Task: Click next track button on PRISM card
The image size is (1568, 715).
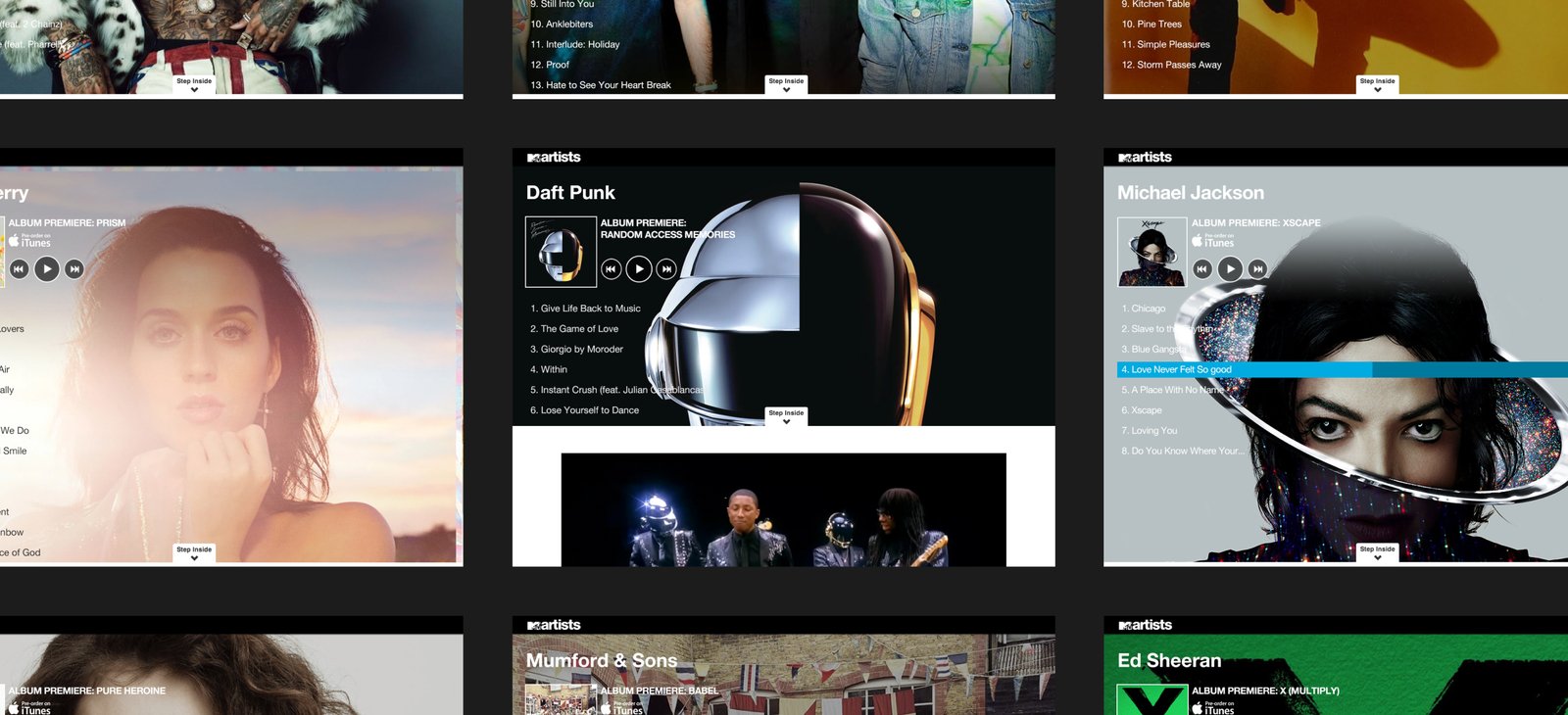Action: coord(74,268)
